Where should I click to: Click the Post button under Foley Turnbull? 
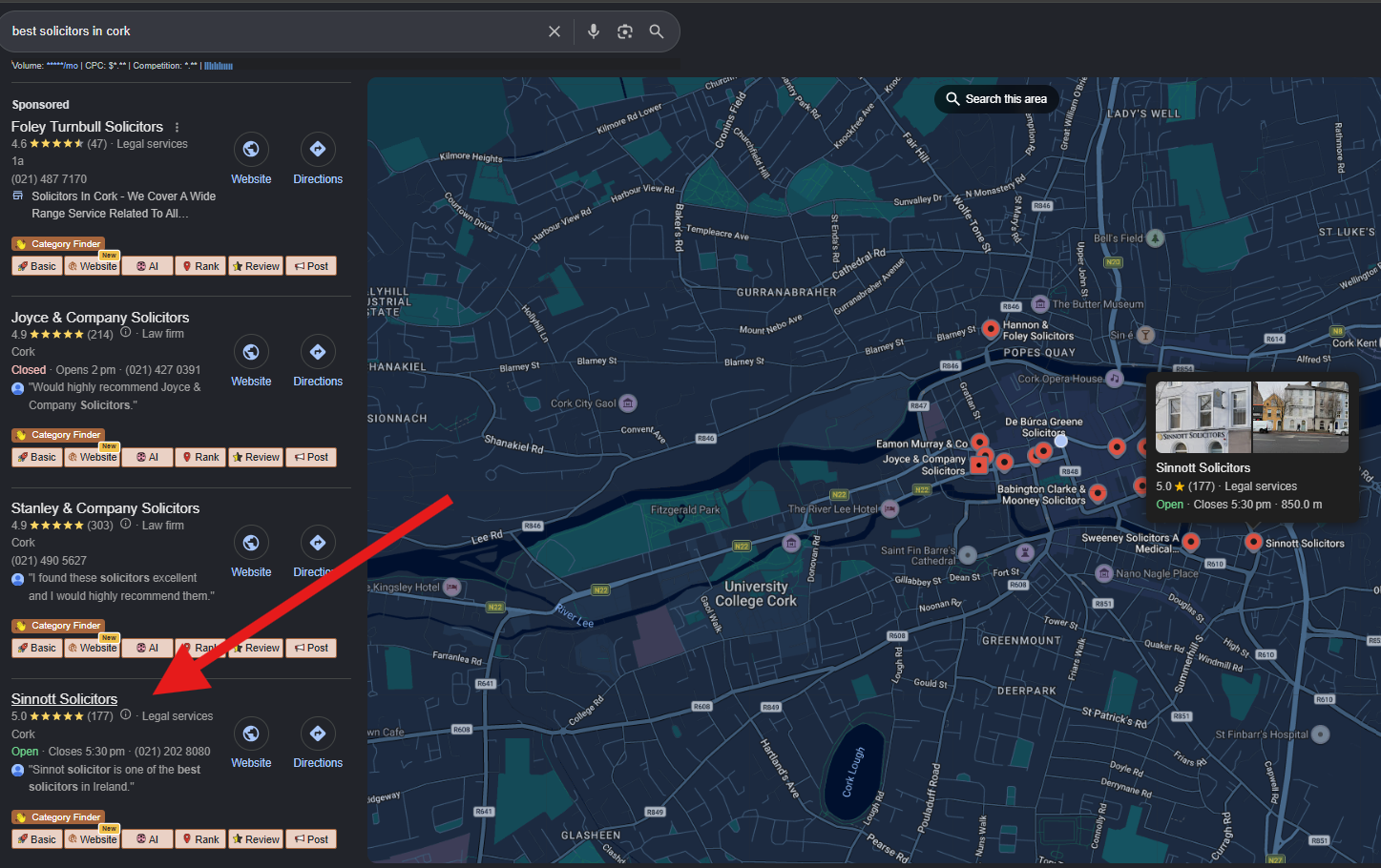pyautogui.click(x=311, y=266)
